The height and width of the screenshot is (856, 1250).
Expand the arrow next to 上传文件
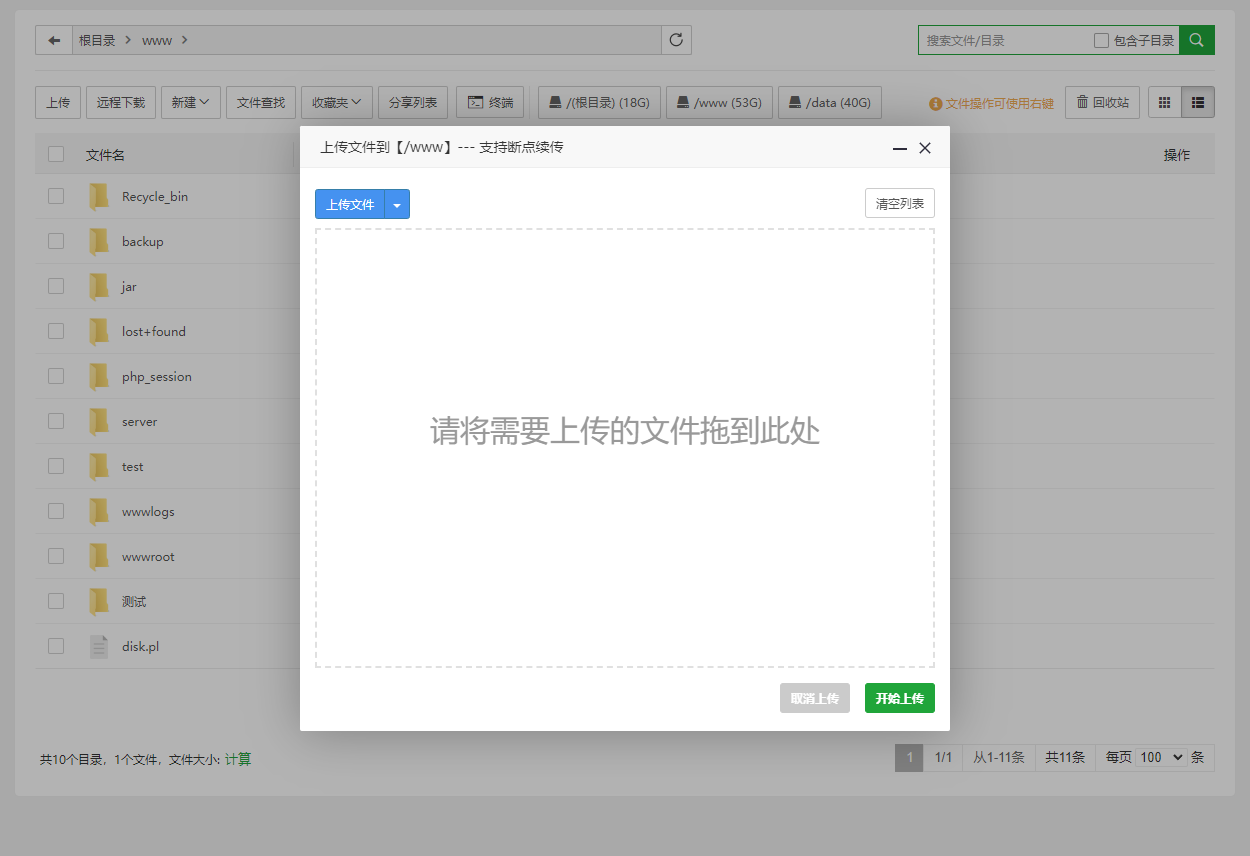click(x=397, y=203)
